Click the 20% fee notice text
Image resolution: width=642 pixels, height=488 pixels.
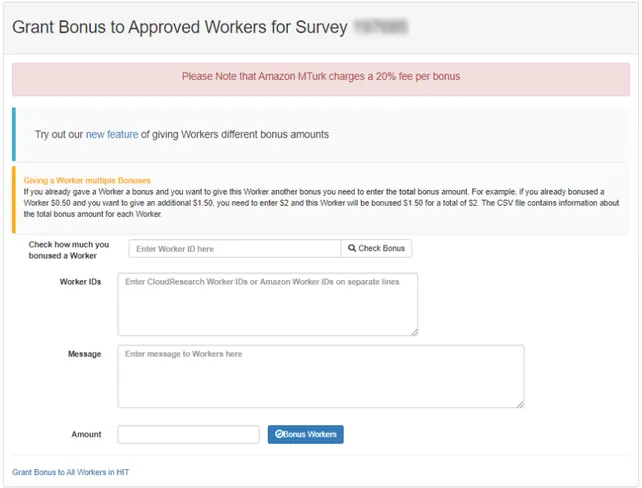pyautogui.click(x=321, y=77)
